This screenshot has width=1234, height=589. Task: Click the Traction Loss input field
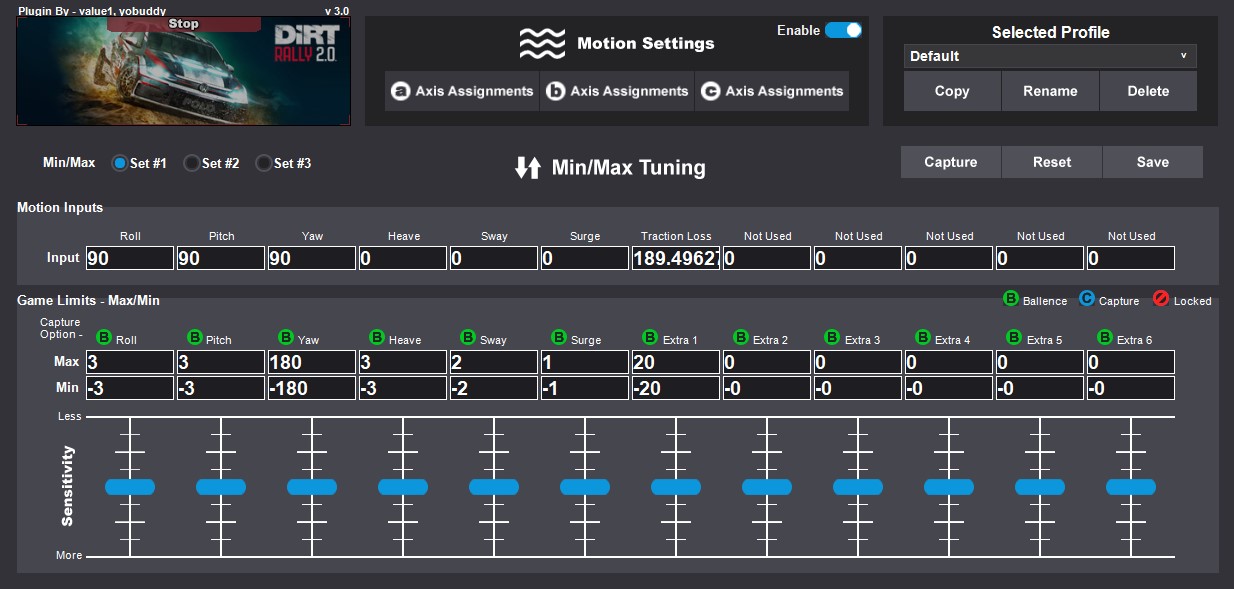pos(675,258)
